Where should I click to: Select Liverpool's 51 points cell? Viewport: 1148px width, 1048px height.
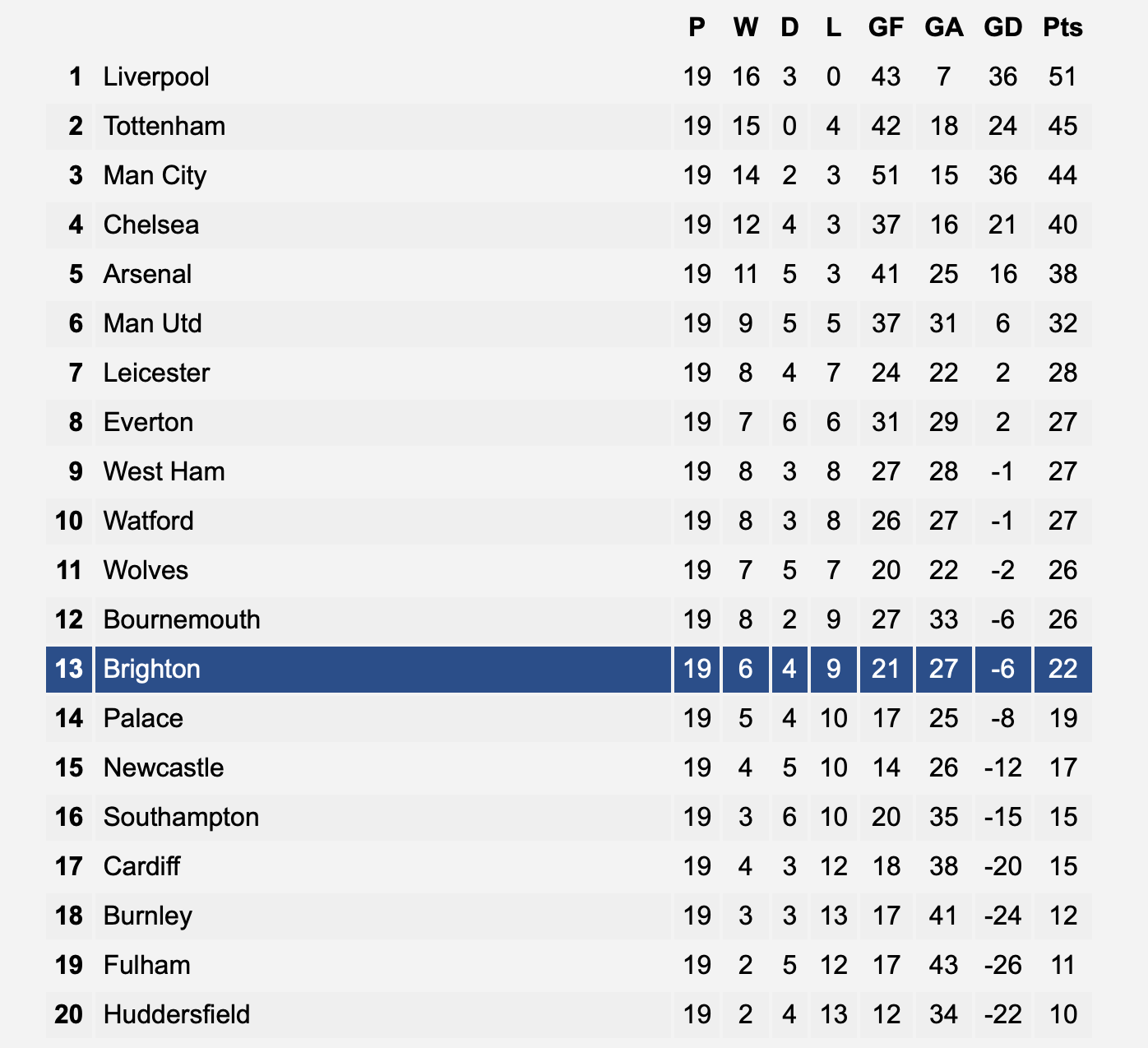click(1062, 77)
